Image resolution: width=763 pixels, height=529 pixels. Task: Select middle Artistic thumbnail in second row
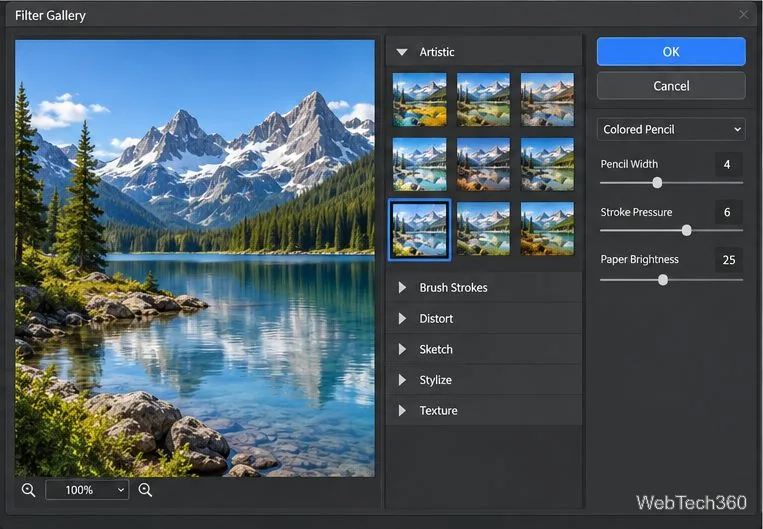pyautogui.click(x=483, y=164)
